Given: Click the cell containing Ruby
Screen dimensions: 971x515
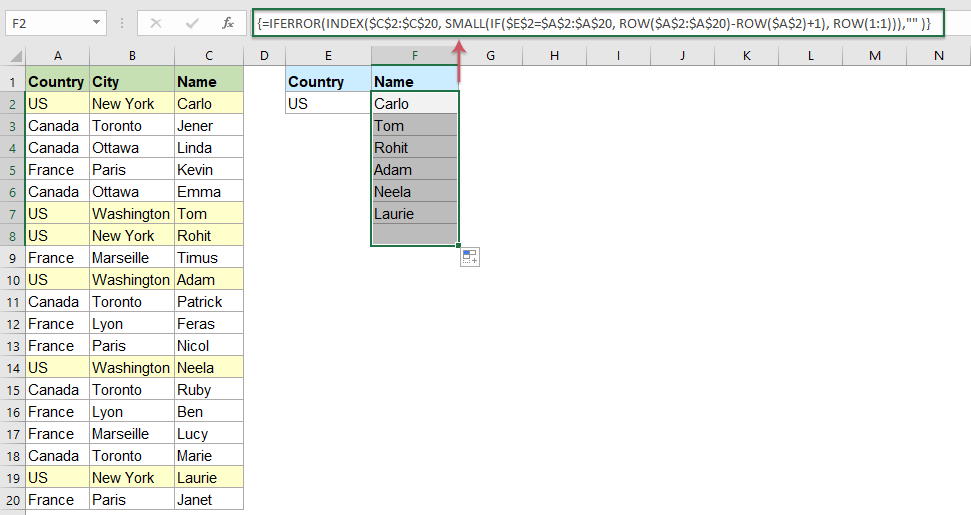Looking at the screenshot, I should [x=209, y=390].
